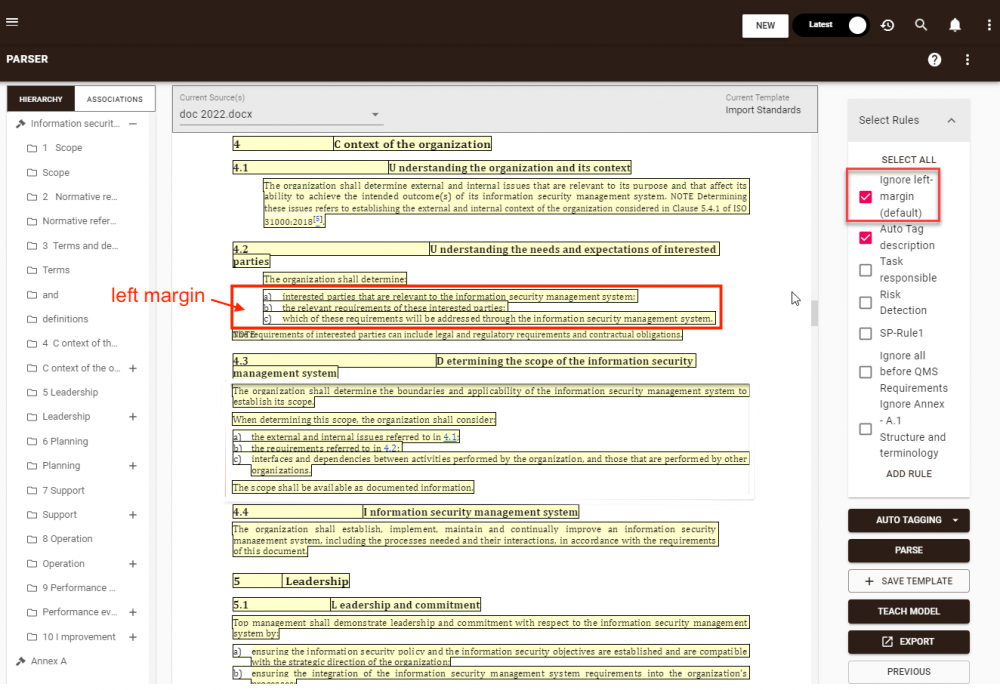Disable the Auto Tag description rule
Viewport: 1000px width, 690px height.
(865, 237)
